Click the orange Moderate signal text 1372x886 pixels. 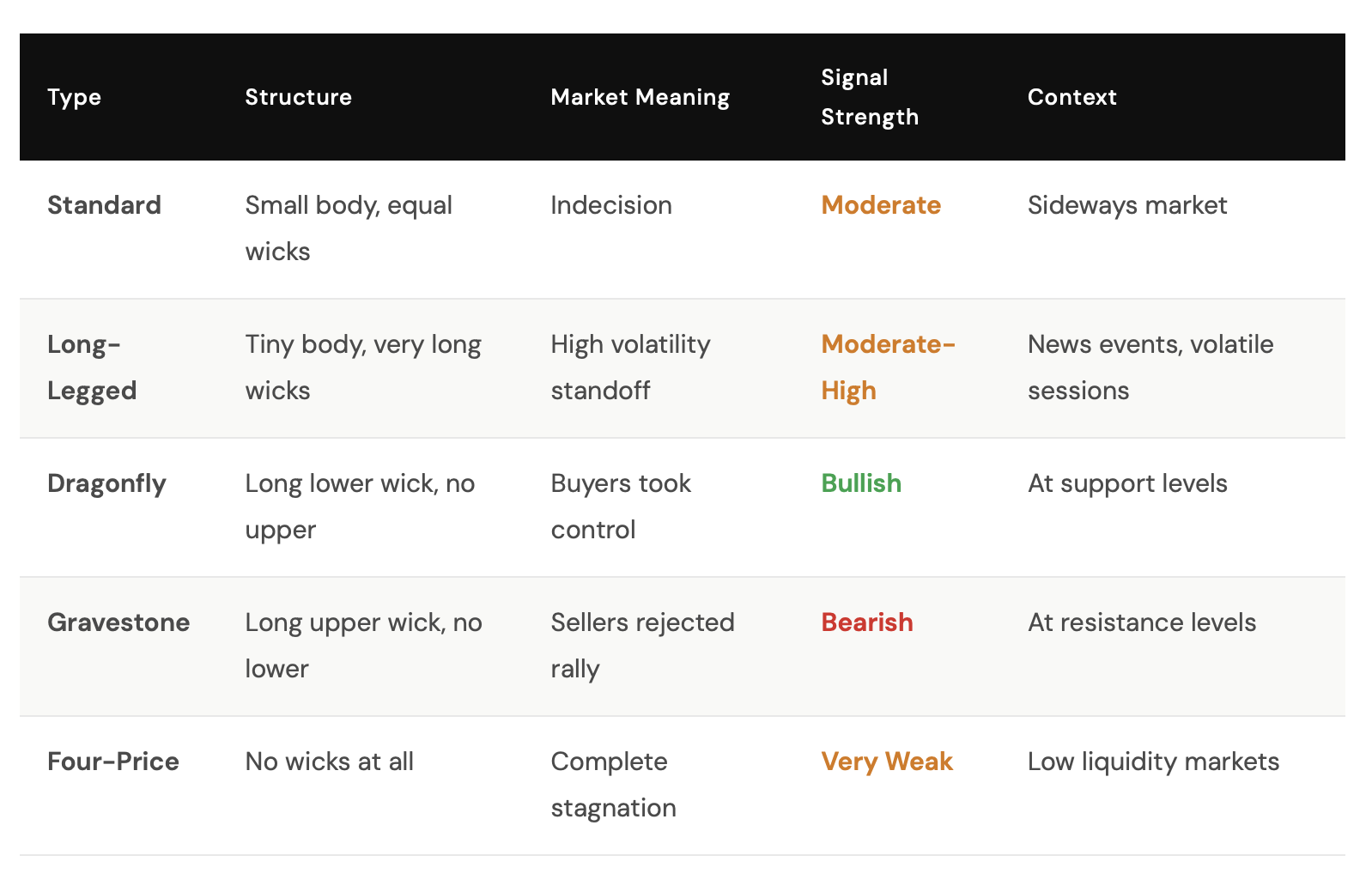(881, 205)
